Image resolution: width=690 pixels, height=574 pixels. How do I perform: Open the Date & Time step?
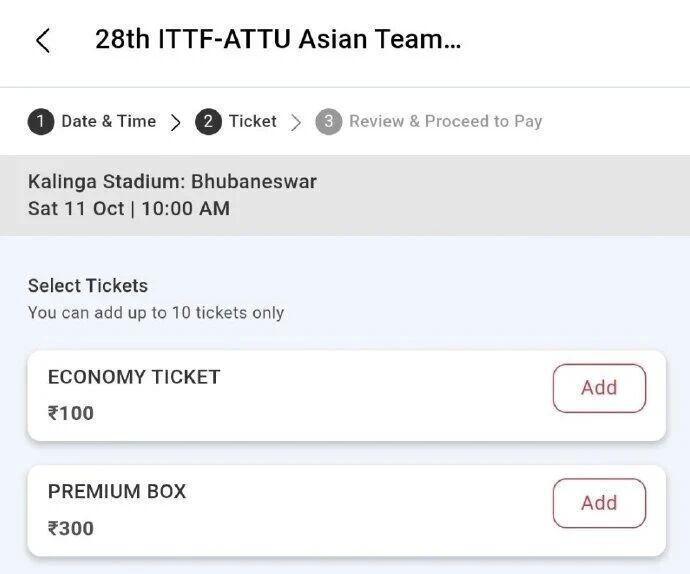[108, 121]
